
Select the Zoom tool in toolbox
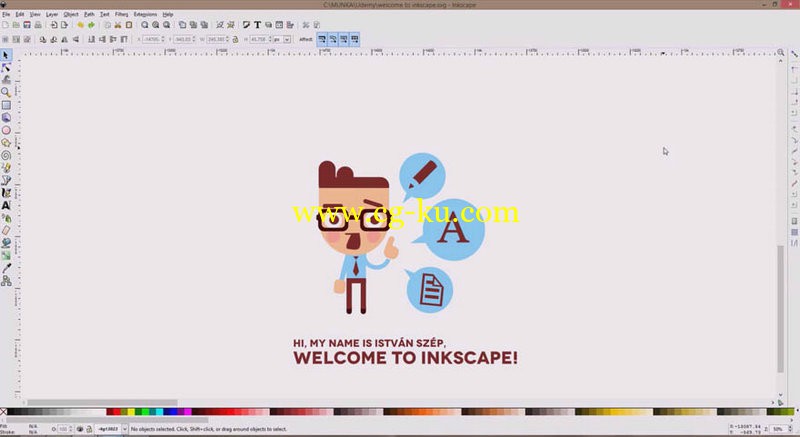click(x=6, y=92)
